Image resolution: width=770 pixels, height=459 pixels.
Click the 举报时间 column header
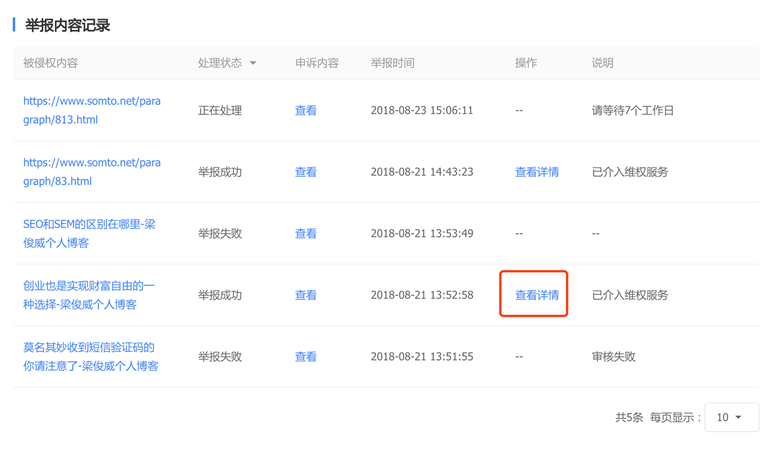pos(392,63)
